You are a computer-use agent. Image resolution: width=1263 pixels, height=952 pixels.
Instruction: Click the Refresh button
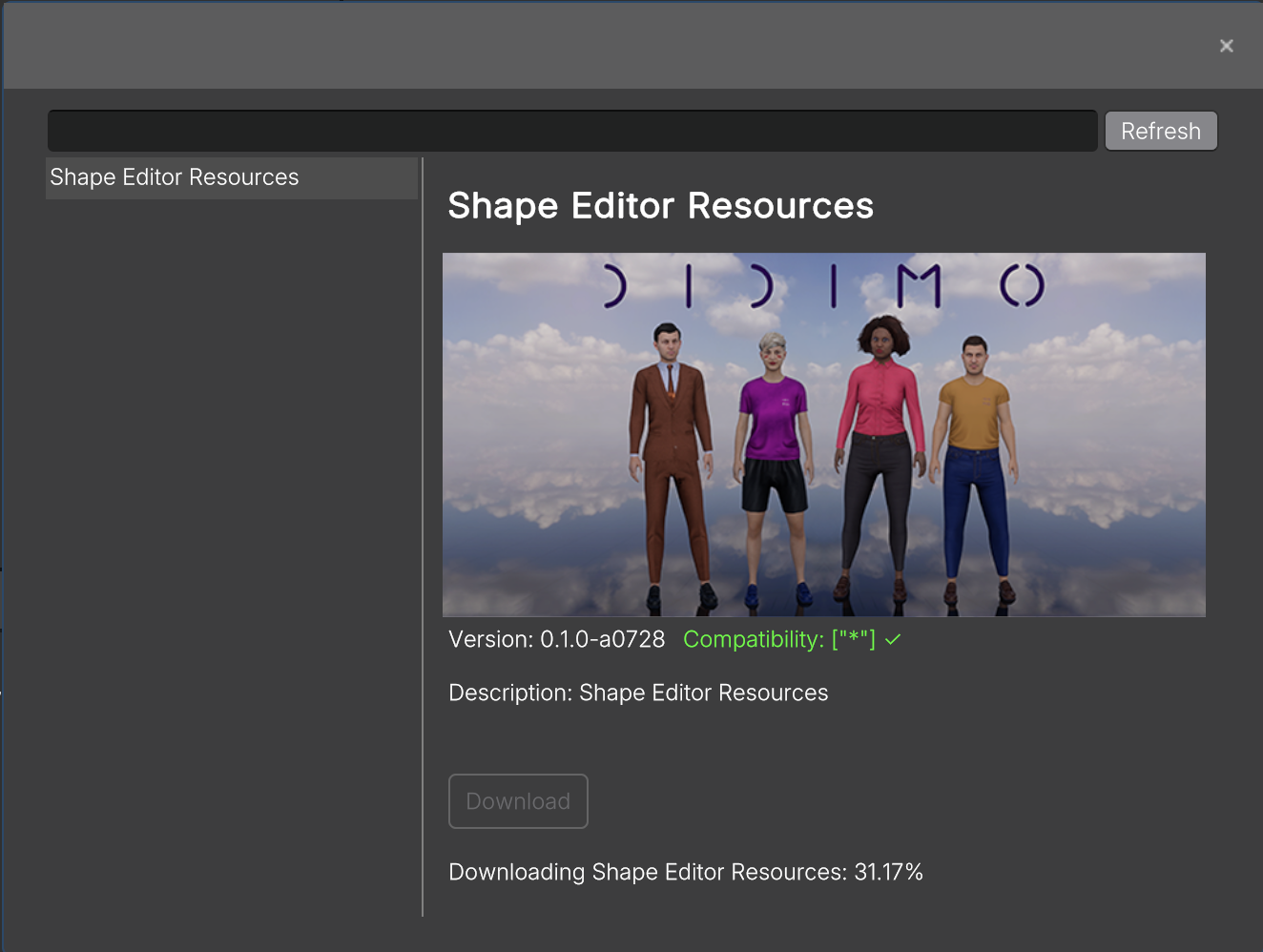[1161, 131]
